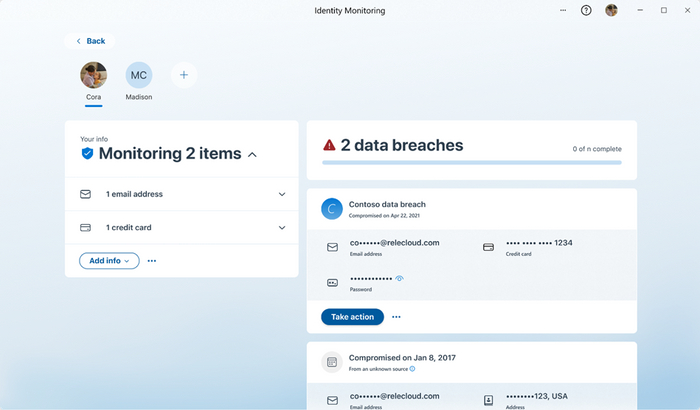This screenshot has width=700, height=410.
Task: Click the card icon beside 1 credit card
Action: pyautogui.click(x=85, y=228)
